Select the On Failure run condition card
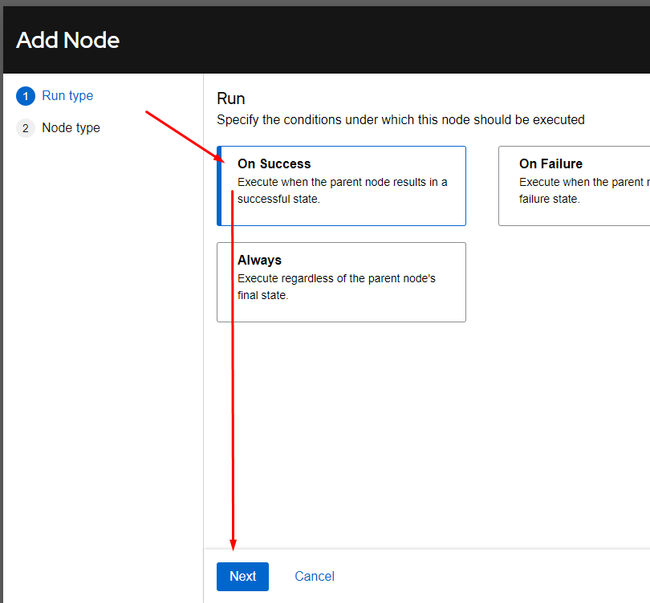This screenshot has height=603, width=650. 574,186
